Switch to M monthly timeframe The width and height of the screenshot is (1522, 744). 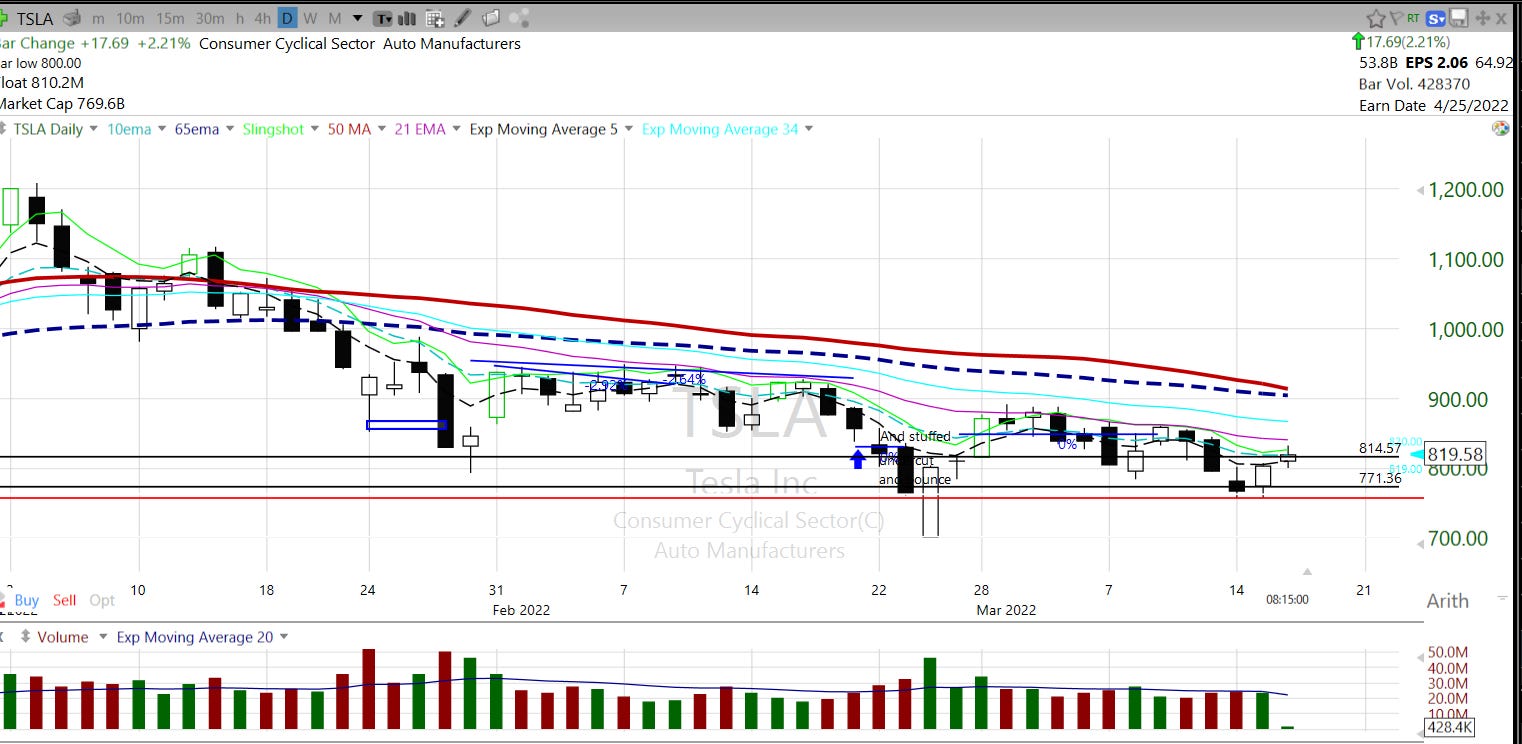pos(334,18)
